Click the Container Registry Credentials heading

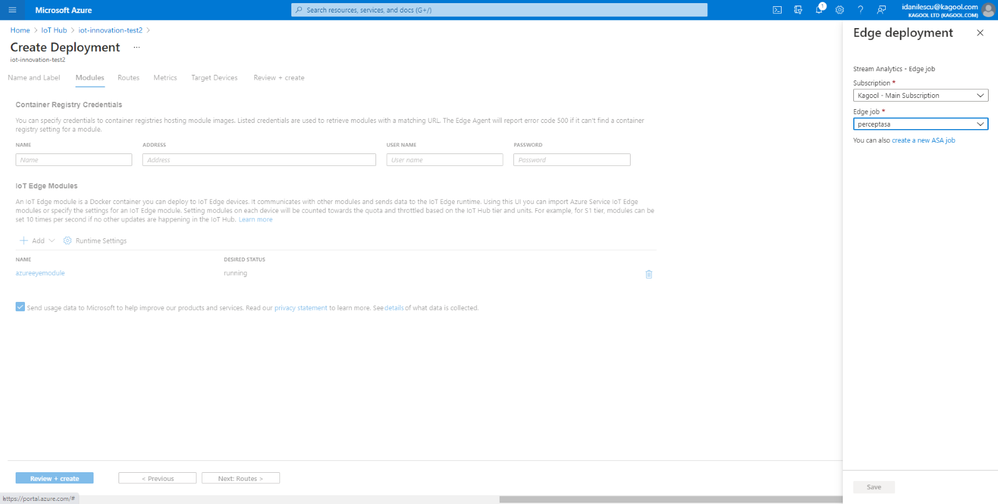pos(69,104)
